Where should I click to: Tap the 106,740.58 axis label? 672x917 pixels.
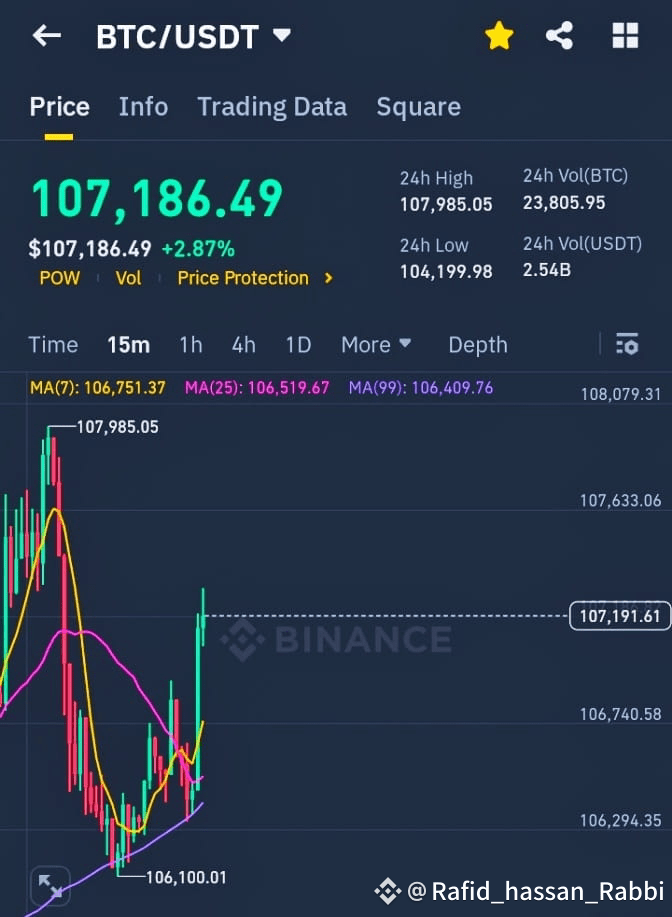(621, 714)
